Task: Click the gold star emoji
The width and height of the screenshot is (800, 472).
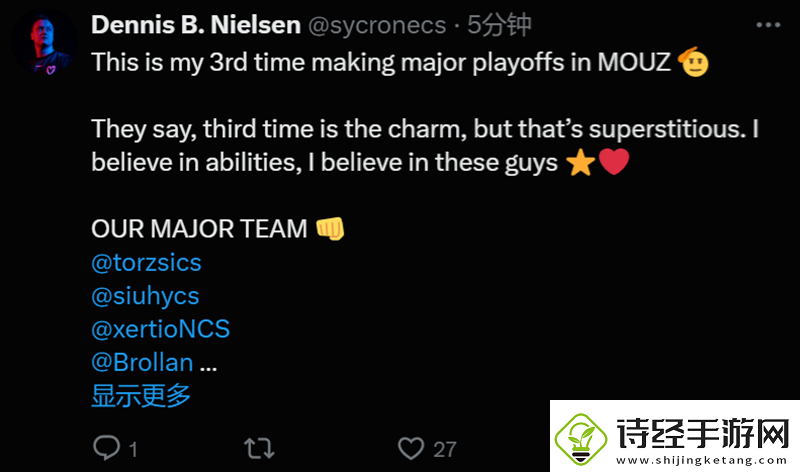Action: [x=581, y=163]
